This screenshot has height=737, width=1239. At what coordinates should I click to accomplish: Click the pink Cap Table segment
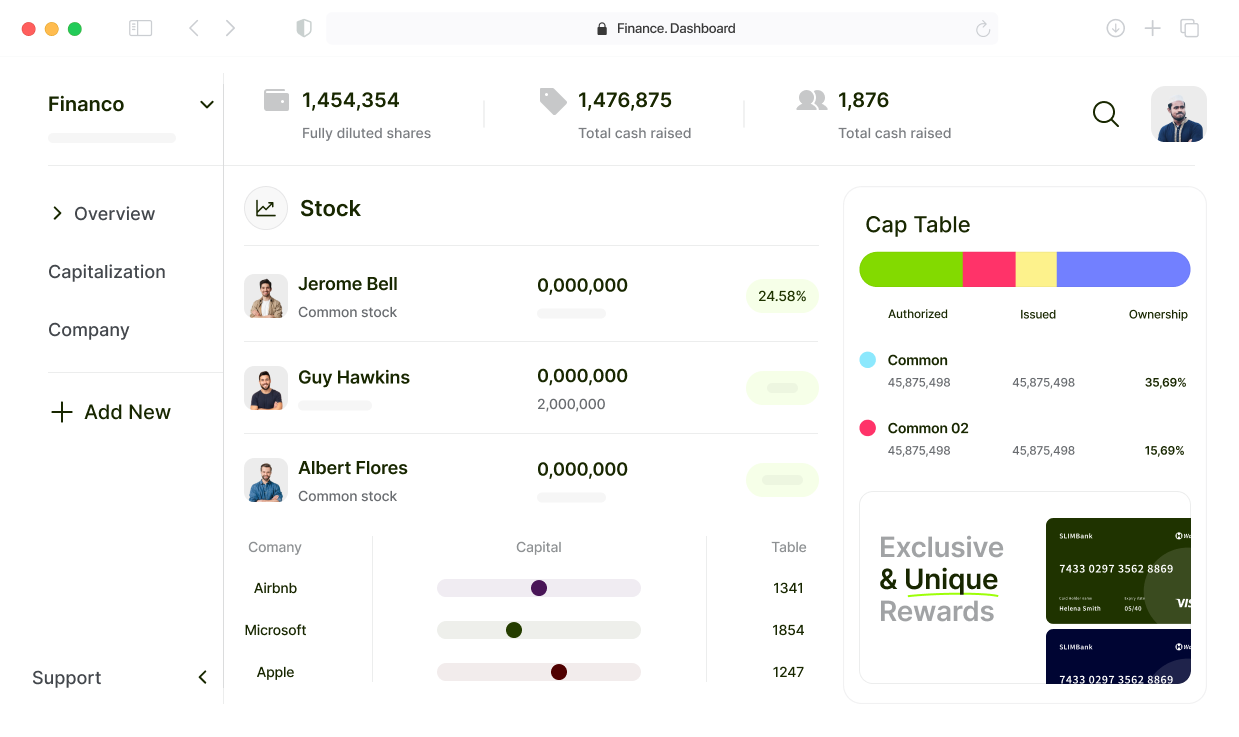989,270
